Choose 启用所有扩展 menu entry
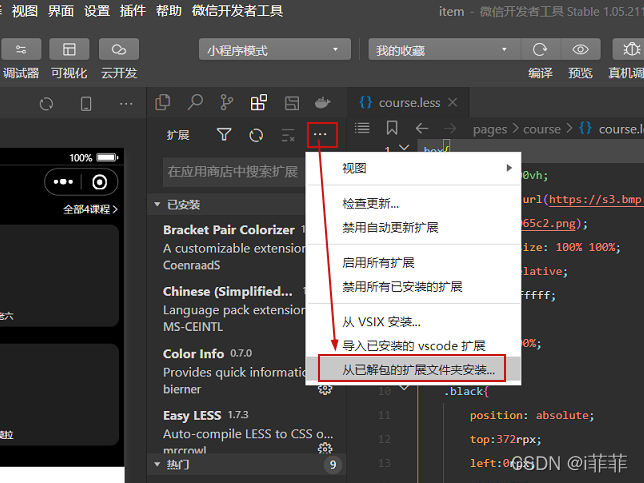The image size is (644, 483). [x=414, y=262]
